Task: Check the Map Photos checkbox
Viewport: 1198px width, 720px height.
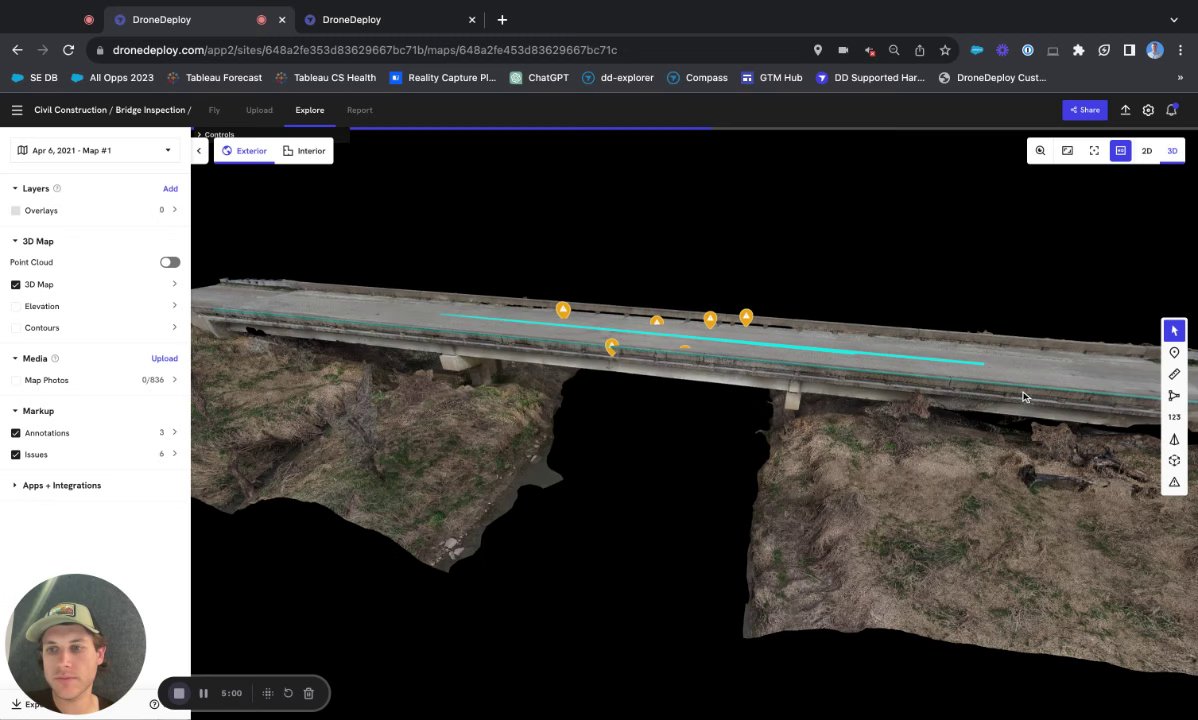Action: click(15, 380)
